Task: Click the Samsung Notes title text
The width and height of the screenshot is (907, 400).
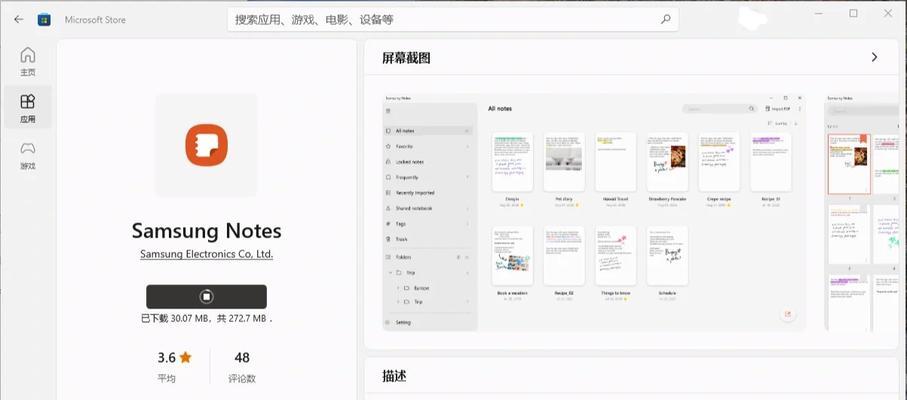Action: point(207,231)
